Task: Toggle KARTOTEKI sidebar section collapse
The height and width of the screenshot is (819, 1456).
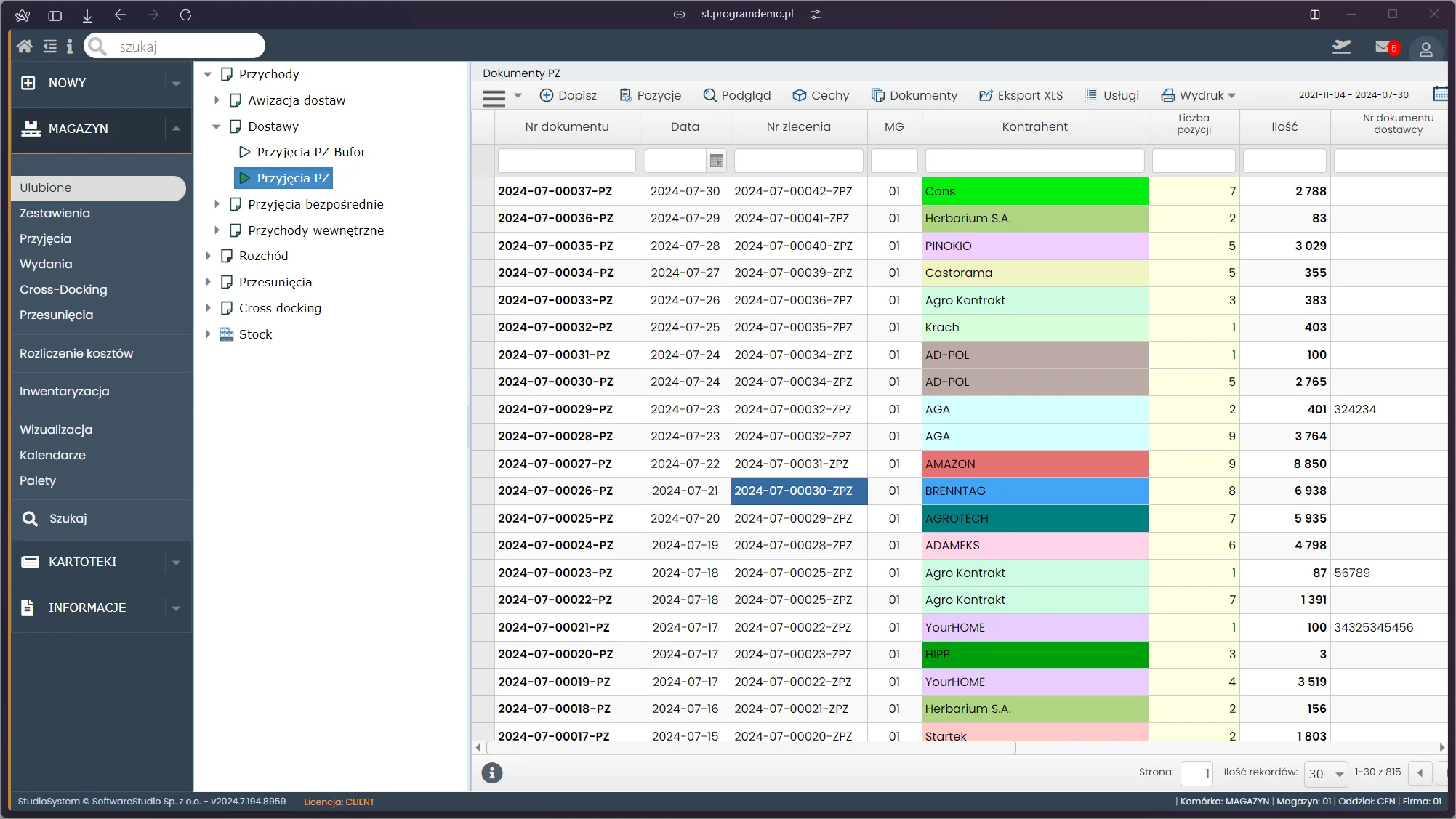Action: click(177, 561)
